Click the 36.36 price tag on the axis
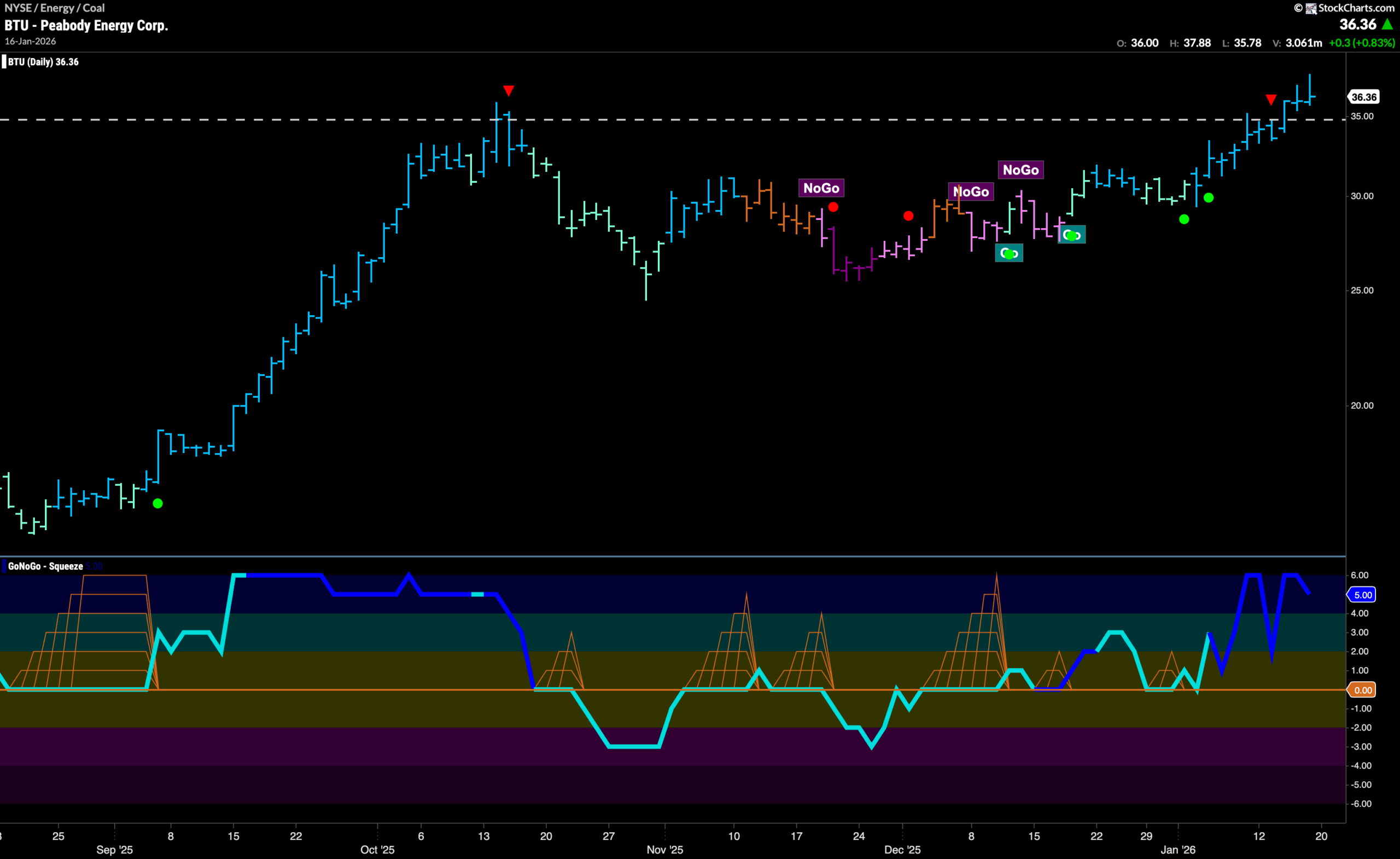 coord(1364,97)
